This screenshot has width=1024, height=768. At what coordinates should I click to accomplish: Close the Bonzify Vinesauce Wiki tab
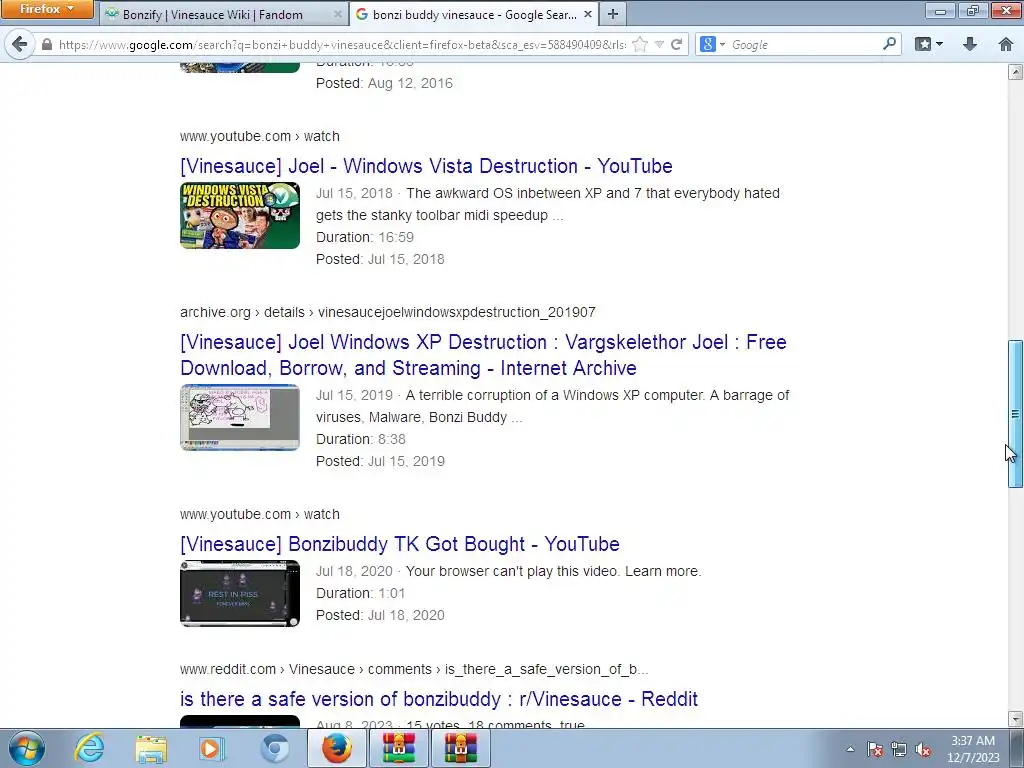[x=337, y=14]
